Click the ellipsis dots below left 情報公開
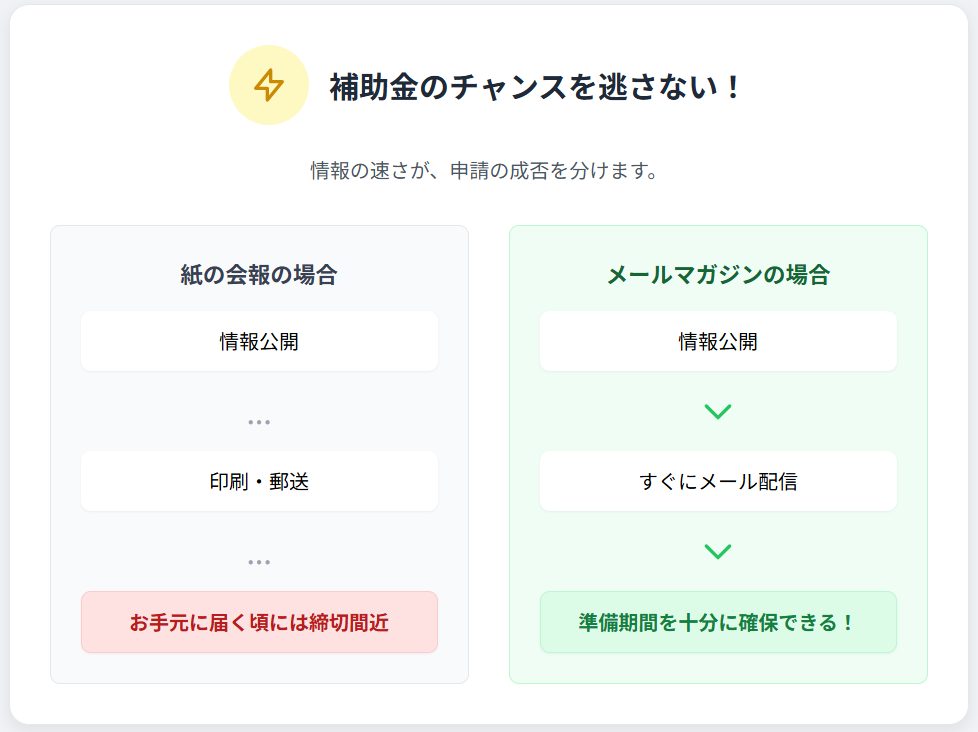This screenshot has height=732, width=978. coord(259,422)
